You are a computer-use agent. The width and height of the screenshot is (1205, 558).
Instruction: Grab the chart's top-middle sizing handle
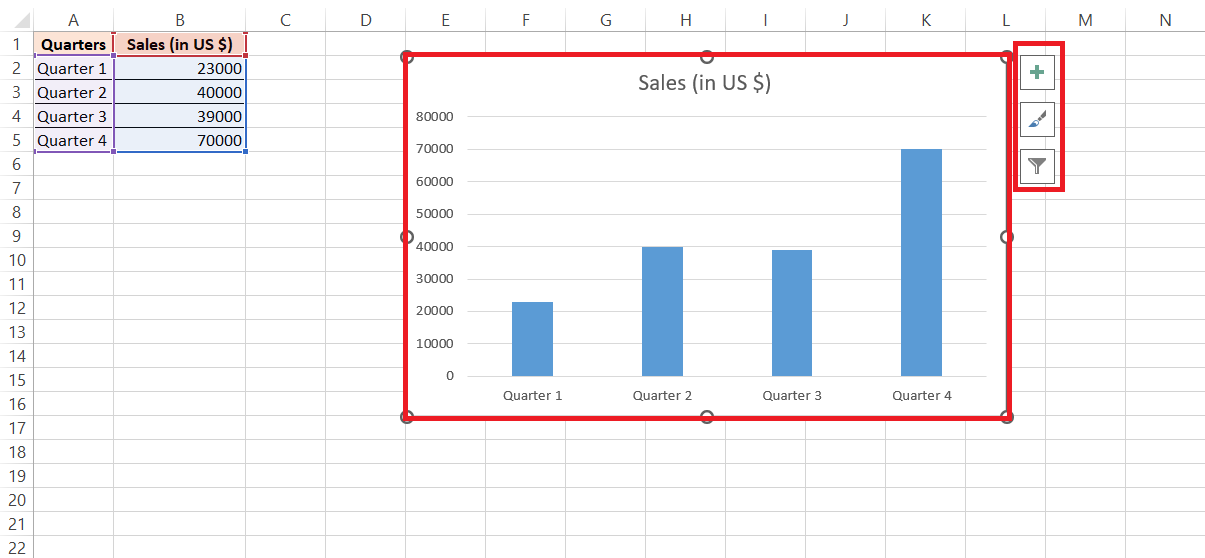(x=707, y=57)
